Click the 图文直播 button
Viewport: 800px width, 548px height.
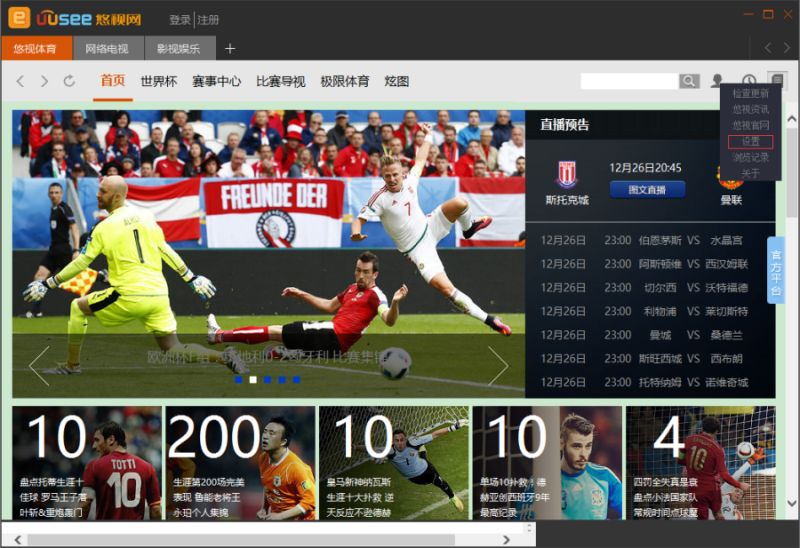click(x=647, y=190)
